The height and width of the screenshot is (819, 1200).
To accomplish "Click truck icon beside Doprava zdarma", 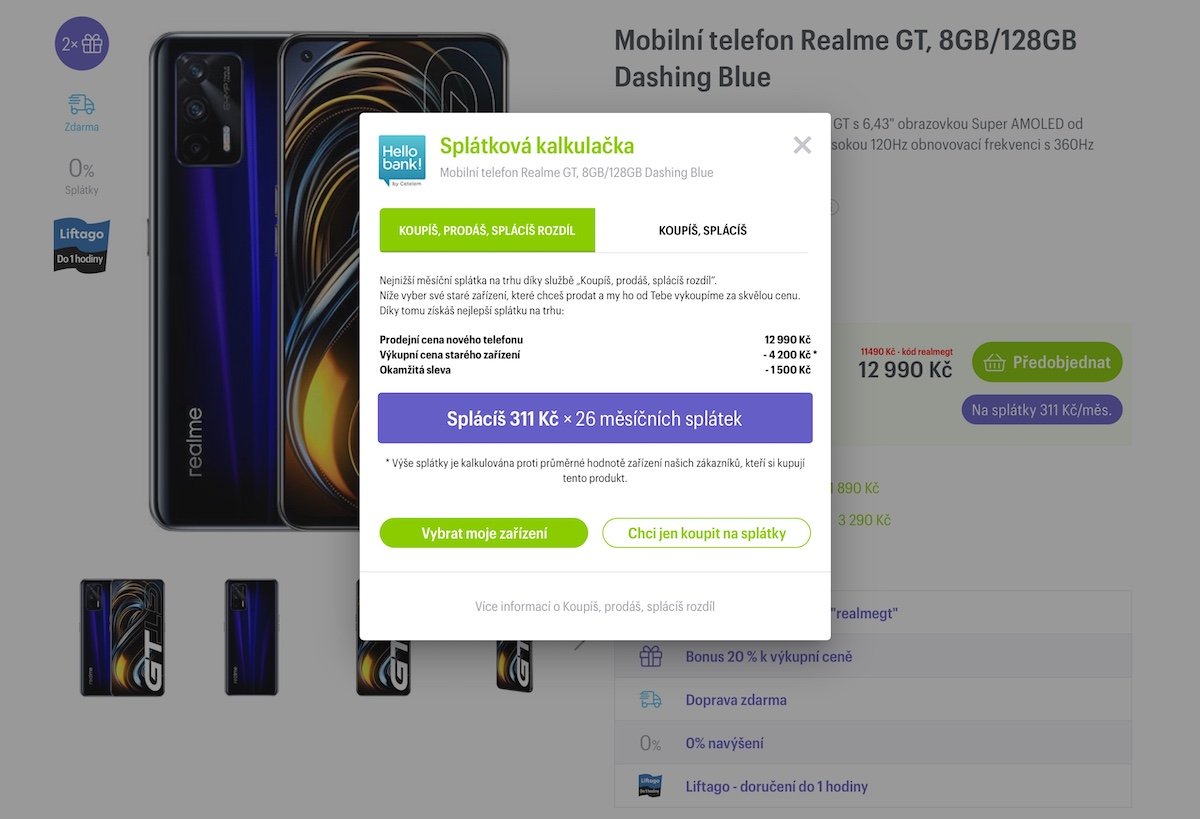I will pyautogui.click(x=651, y=700).
